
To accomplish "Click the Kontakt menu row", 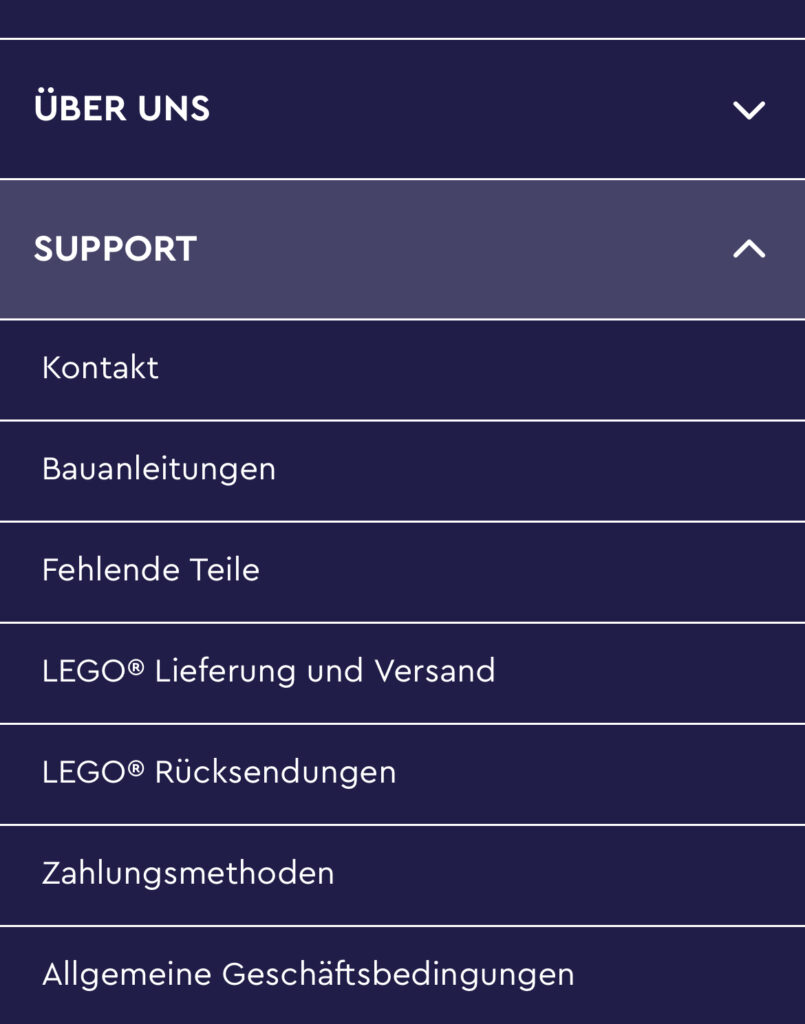I will (x=402, y=370).
